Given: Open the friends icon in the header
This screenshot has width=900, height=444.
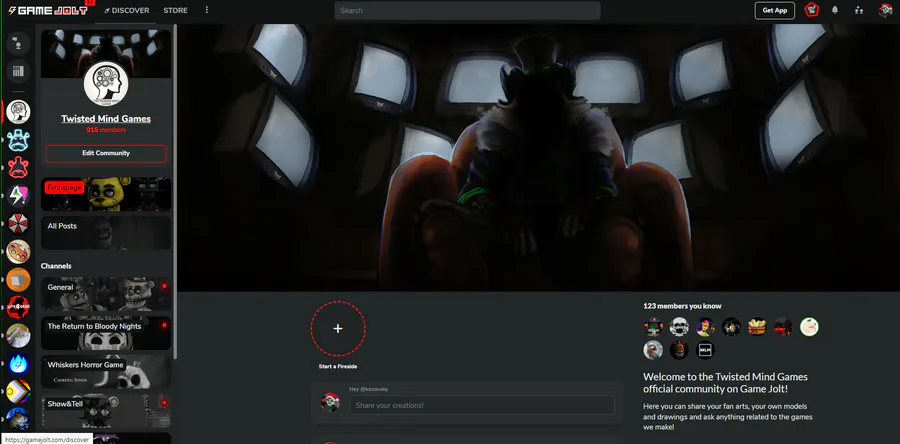Looking at the screenshot, I should (x=859, y=10).
